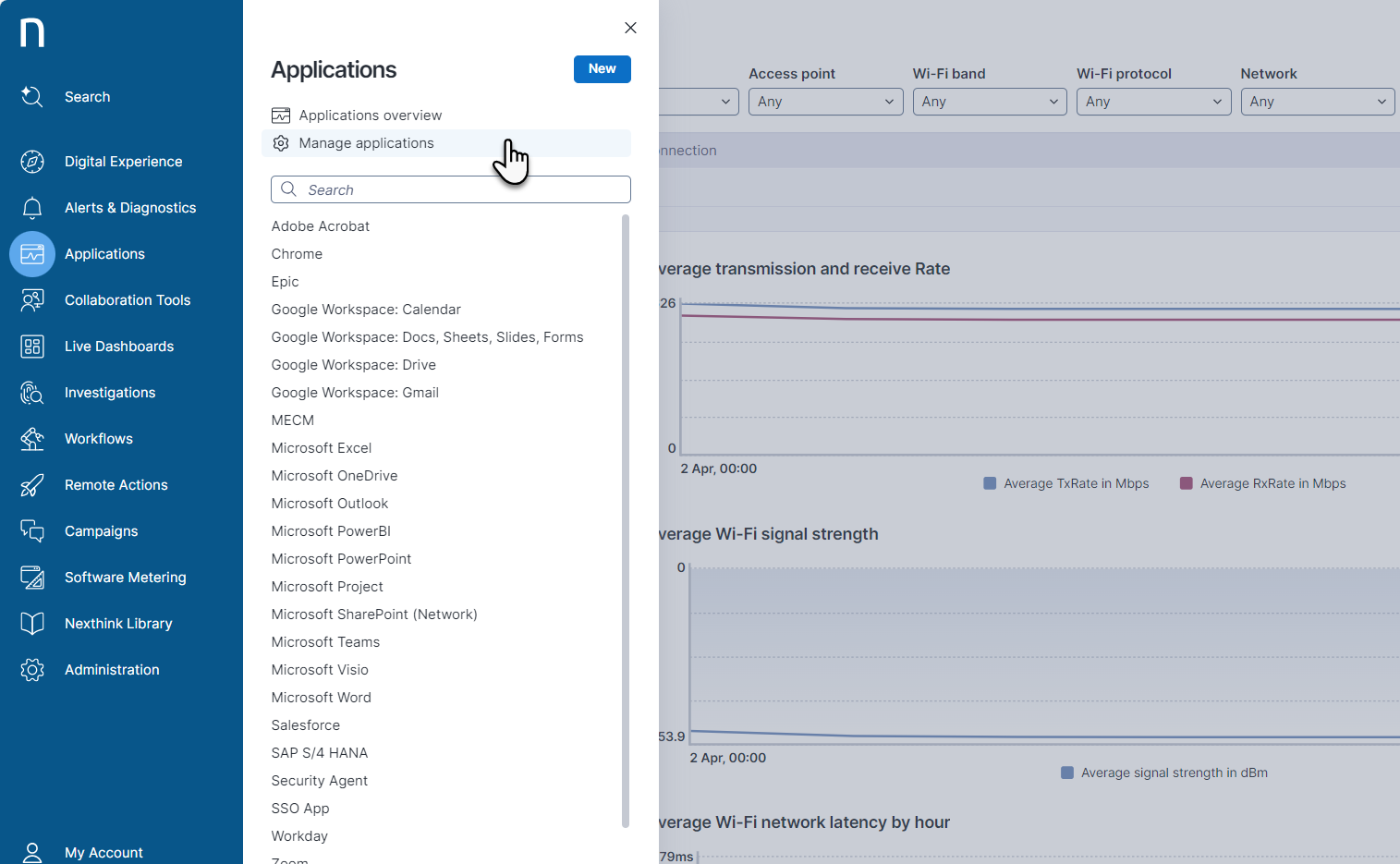Click the Nexthink logo icon
Viewport: 1400px width, 864px height.
pos(32,32)
